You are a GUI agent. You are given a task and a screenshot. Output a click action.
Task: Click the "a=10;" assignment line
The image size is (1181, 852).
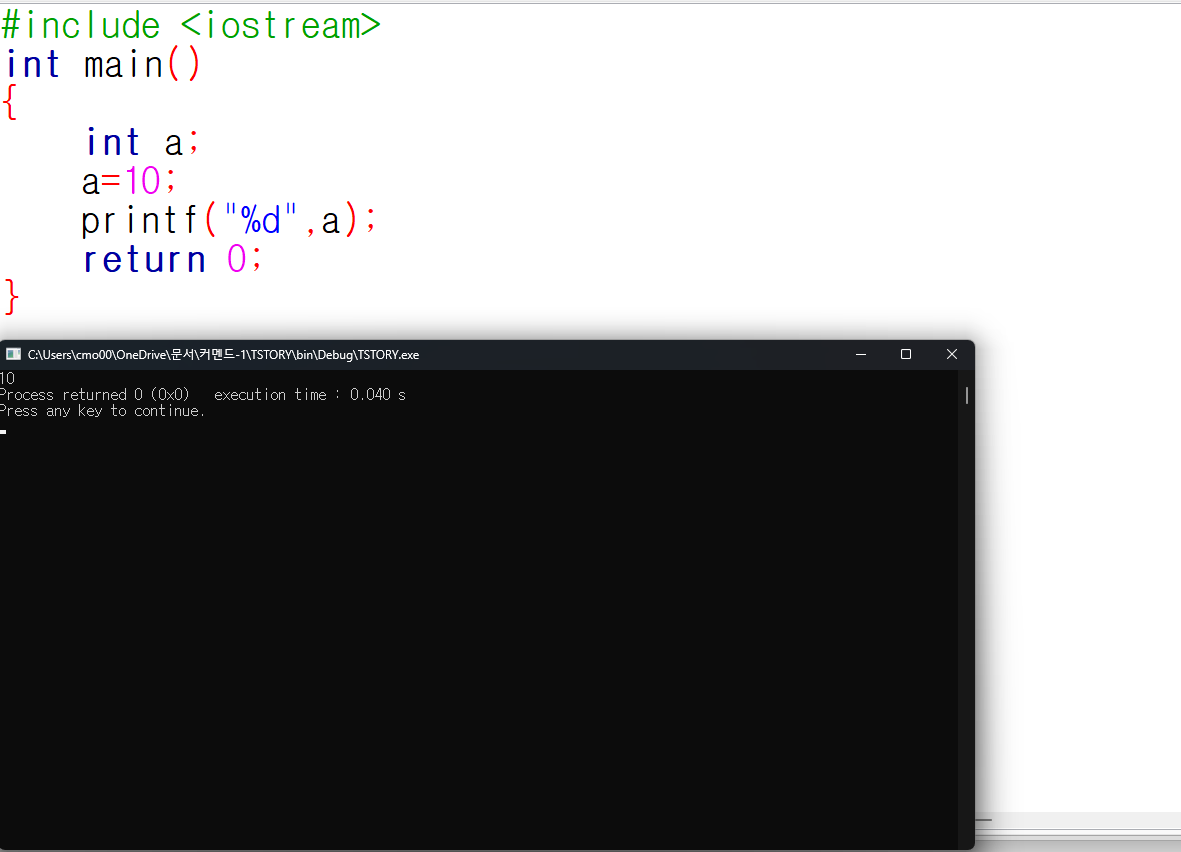click(129, 182)
